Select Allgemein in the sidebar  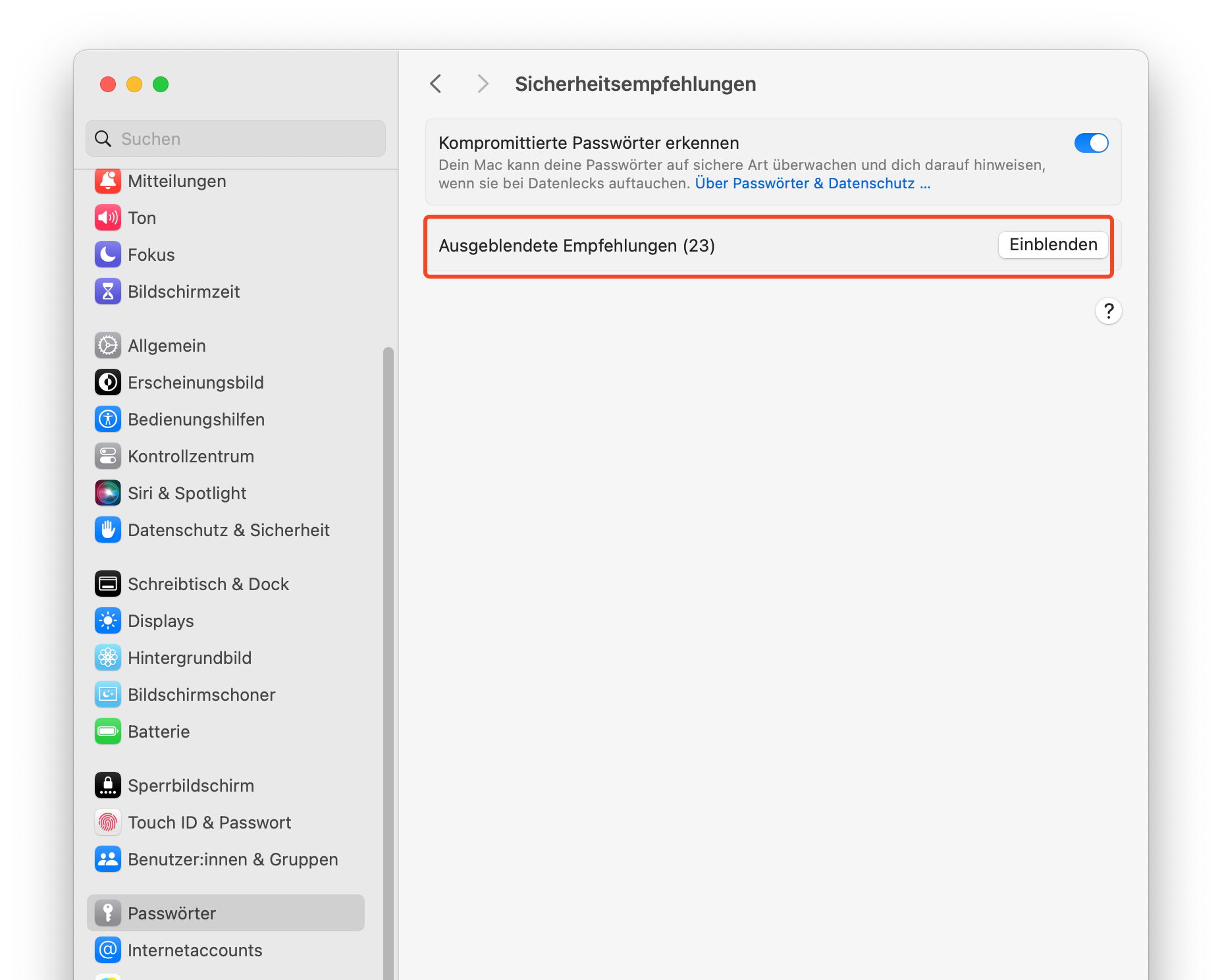[x=167, y=346]
